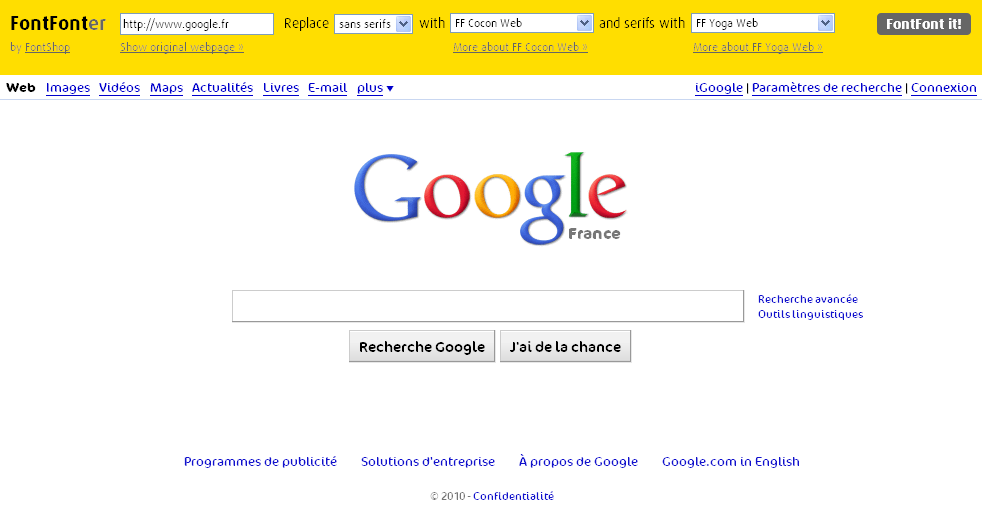Click the FontFonter logo title
This screenshot has width=982, height=512.
(58, 24)
